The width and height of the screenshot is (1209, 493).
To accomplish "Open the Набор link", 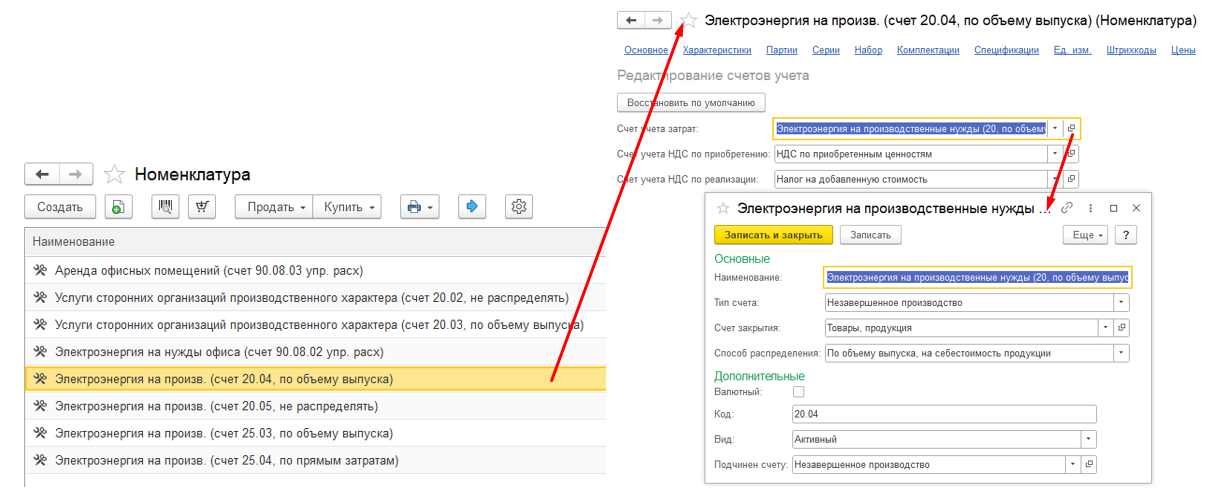I will click(868, 50).
